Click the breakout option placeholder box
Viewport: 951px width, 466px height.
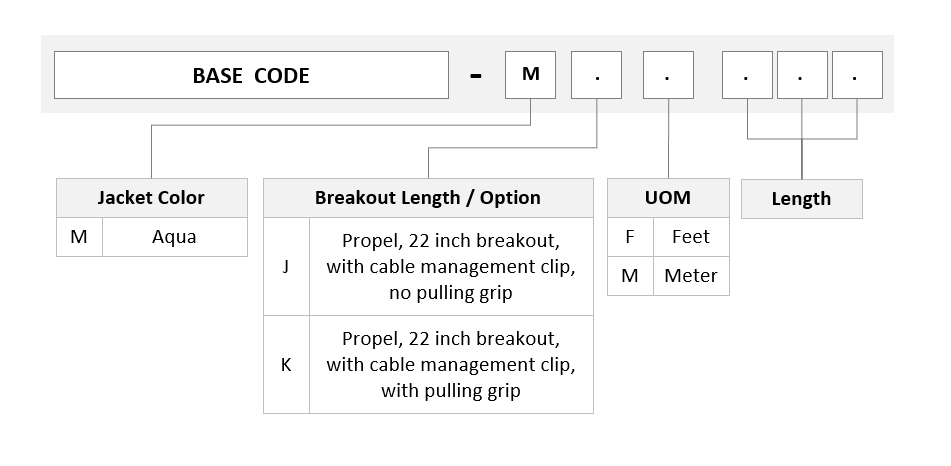click(x=596, y=75)
